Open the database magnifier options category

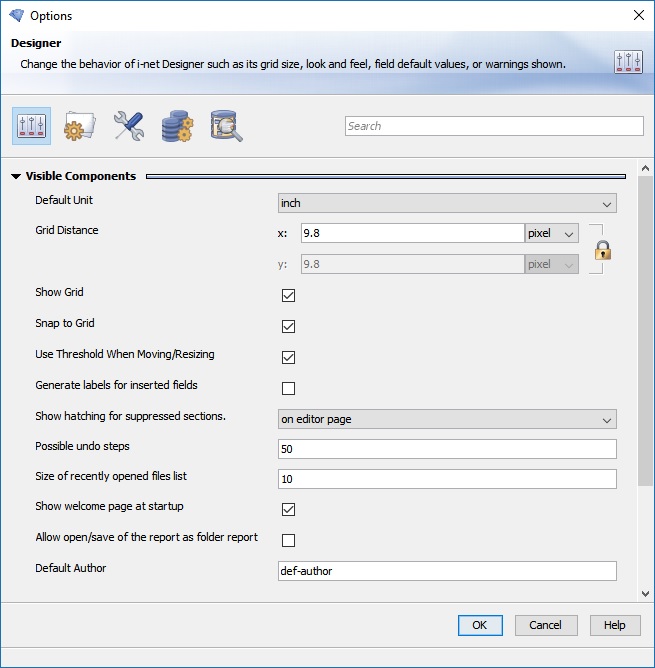[226, 126]
